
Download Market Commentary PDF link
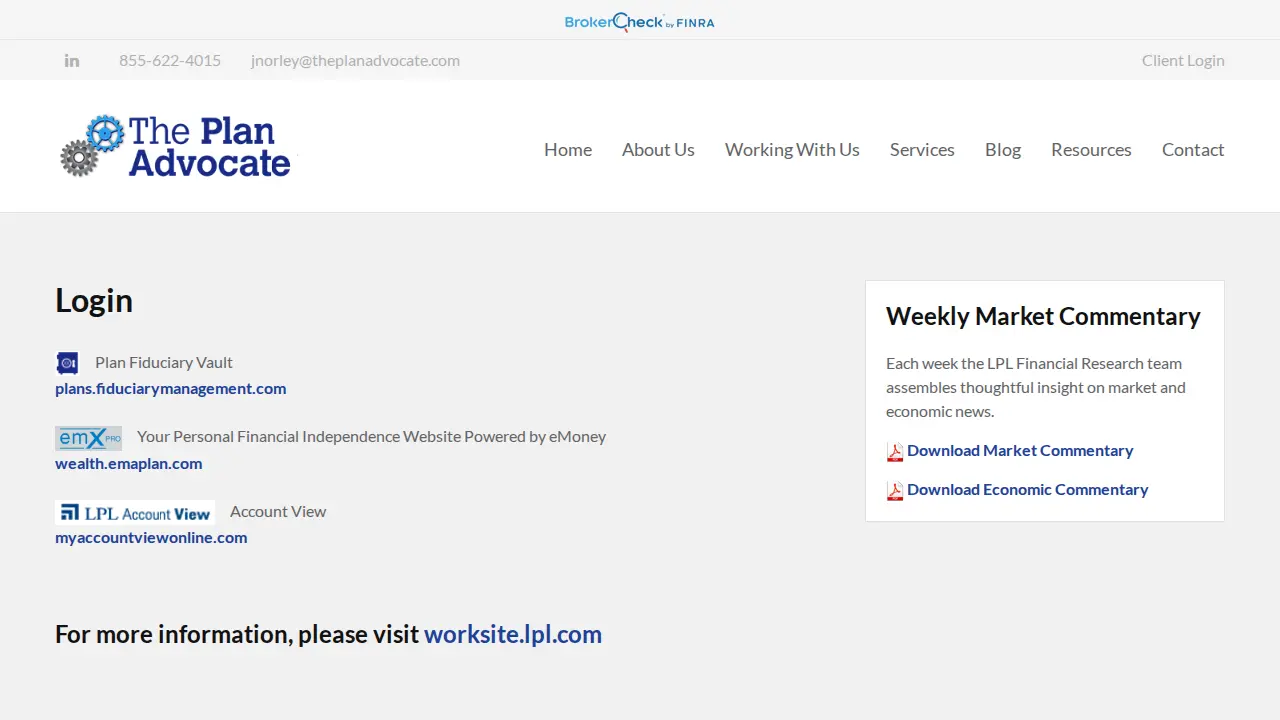1020,450
